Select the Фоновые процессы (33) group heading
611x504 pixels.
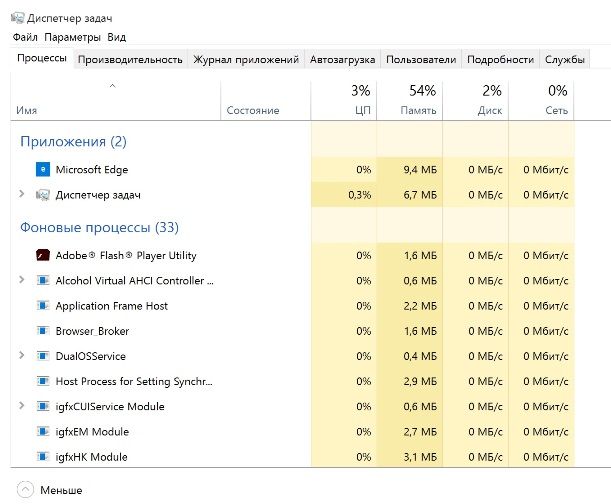coord(99,227)
